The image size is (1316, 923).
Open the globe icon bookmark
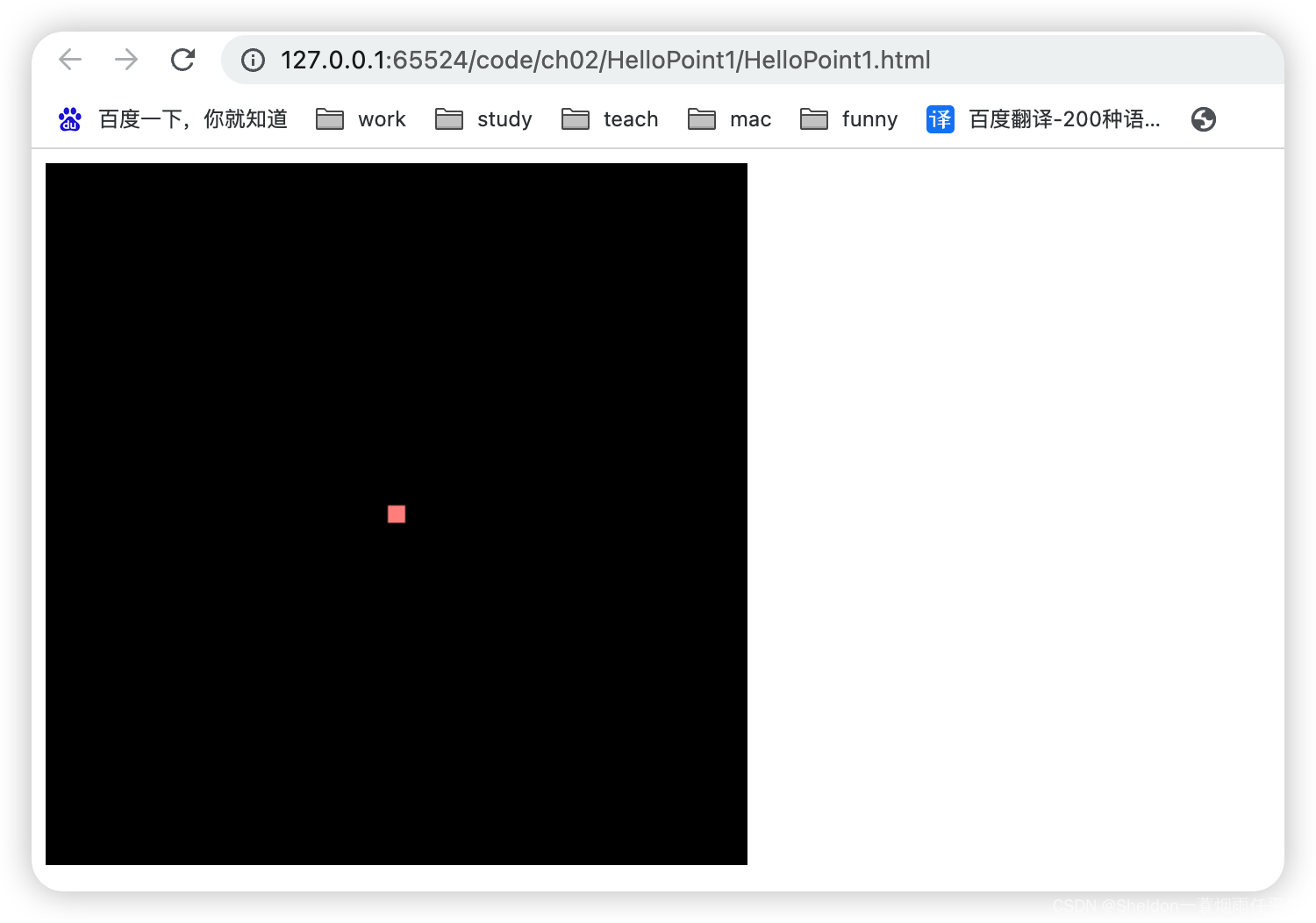(1204, 119)
